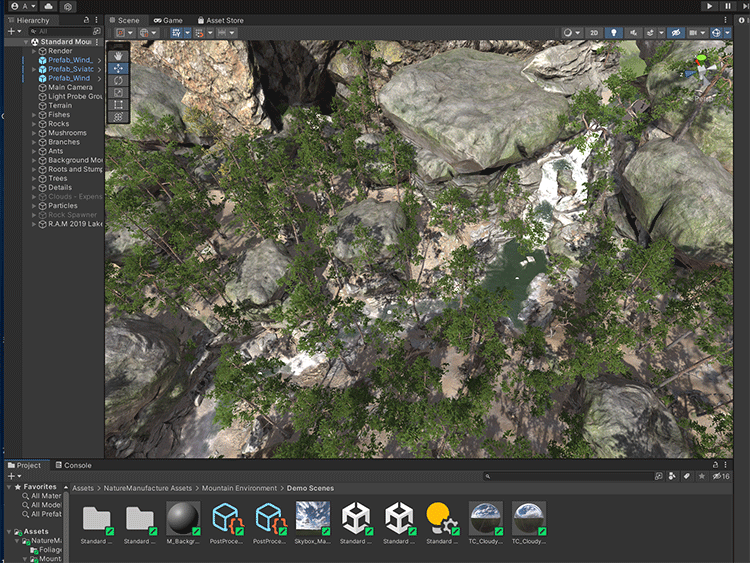750x566 pixels.
Task: Expand the Trees hierarchy item
Action: point(34,179)
